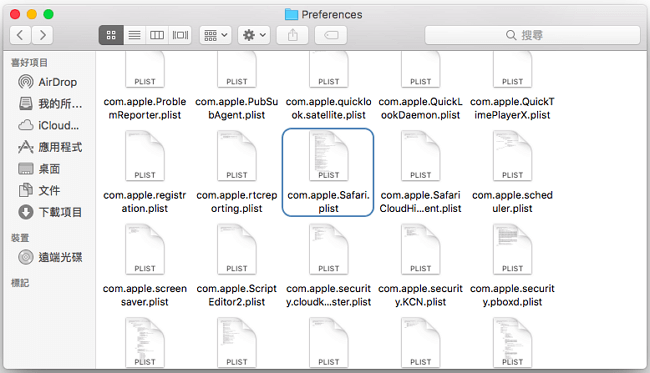650x373 pixels.
Task: Select com.apple.registration.plist file icon
Action: pyautogui.click(x=145, y=156)
